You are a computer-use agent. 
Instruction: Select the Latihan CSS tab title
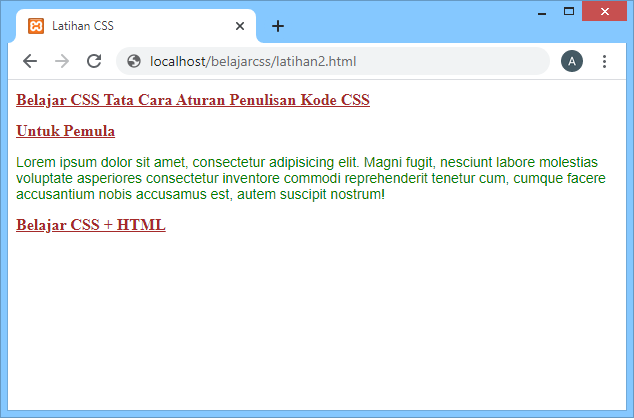pyautogui.click(x=83, y=26)
